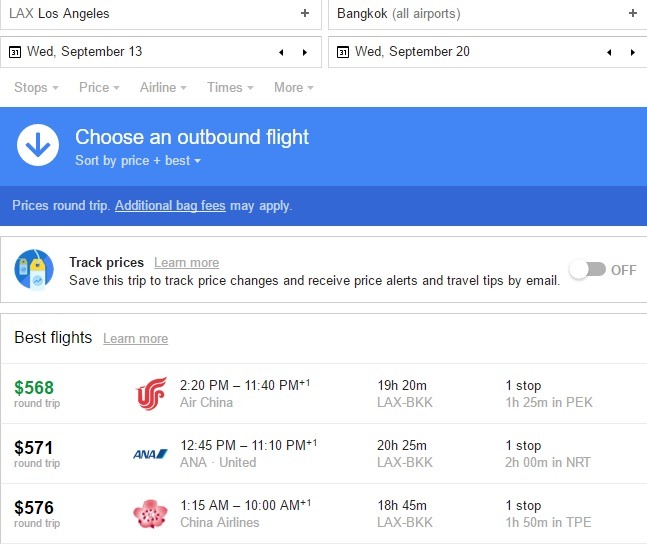
Task: Open calendar icon for return date
Action: coord(343,52)
